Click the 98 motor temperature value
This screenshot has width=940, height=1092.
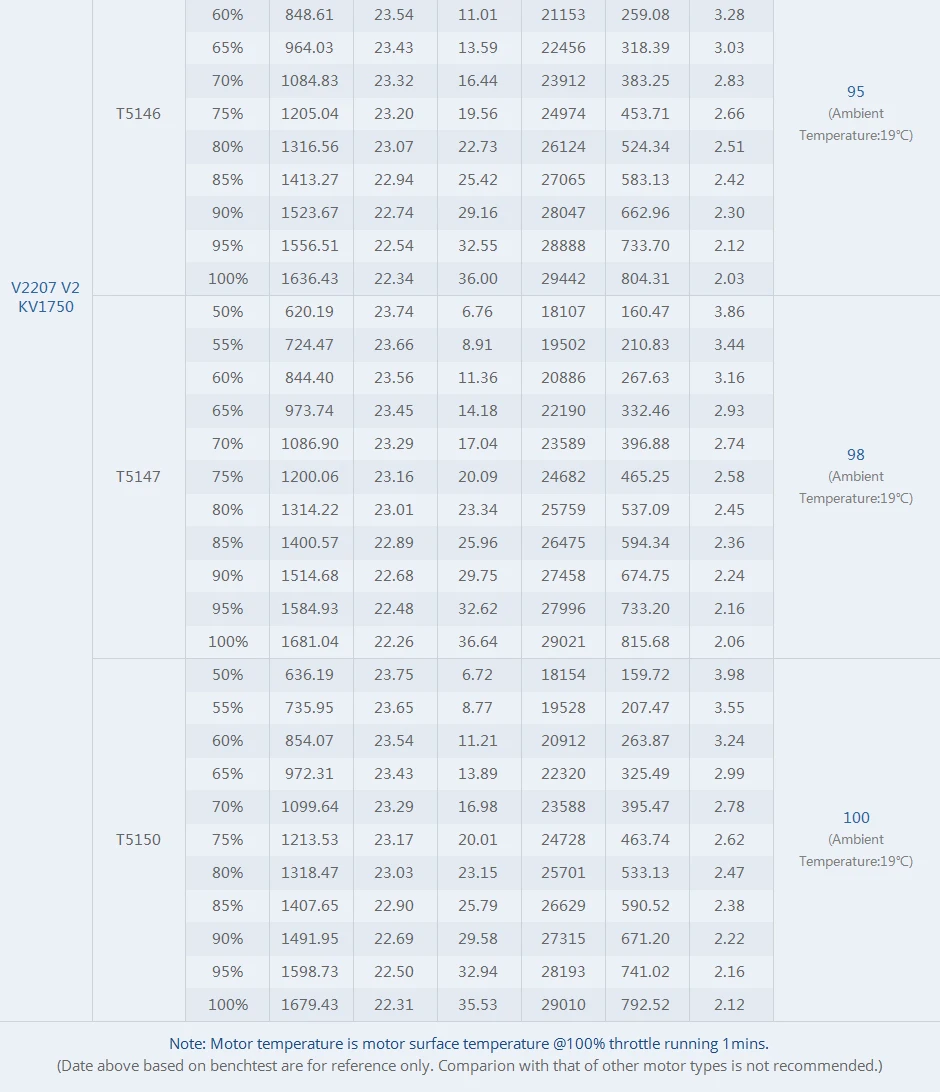coord(856,455)
